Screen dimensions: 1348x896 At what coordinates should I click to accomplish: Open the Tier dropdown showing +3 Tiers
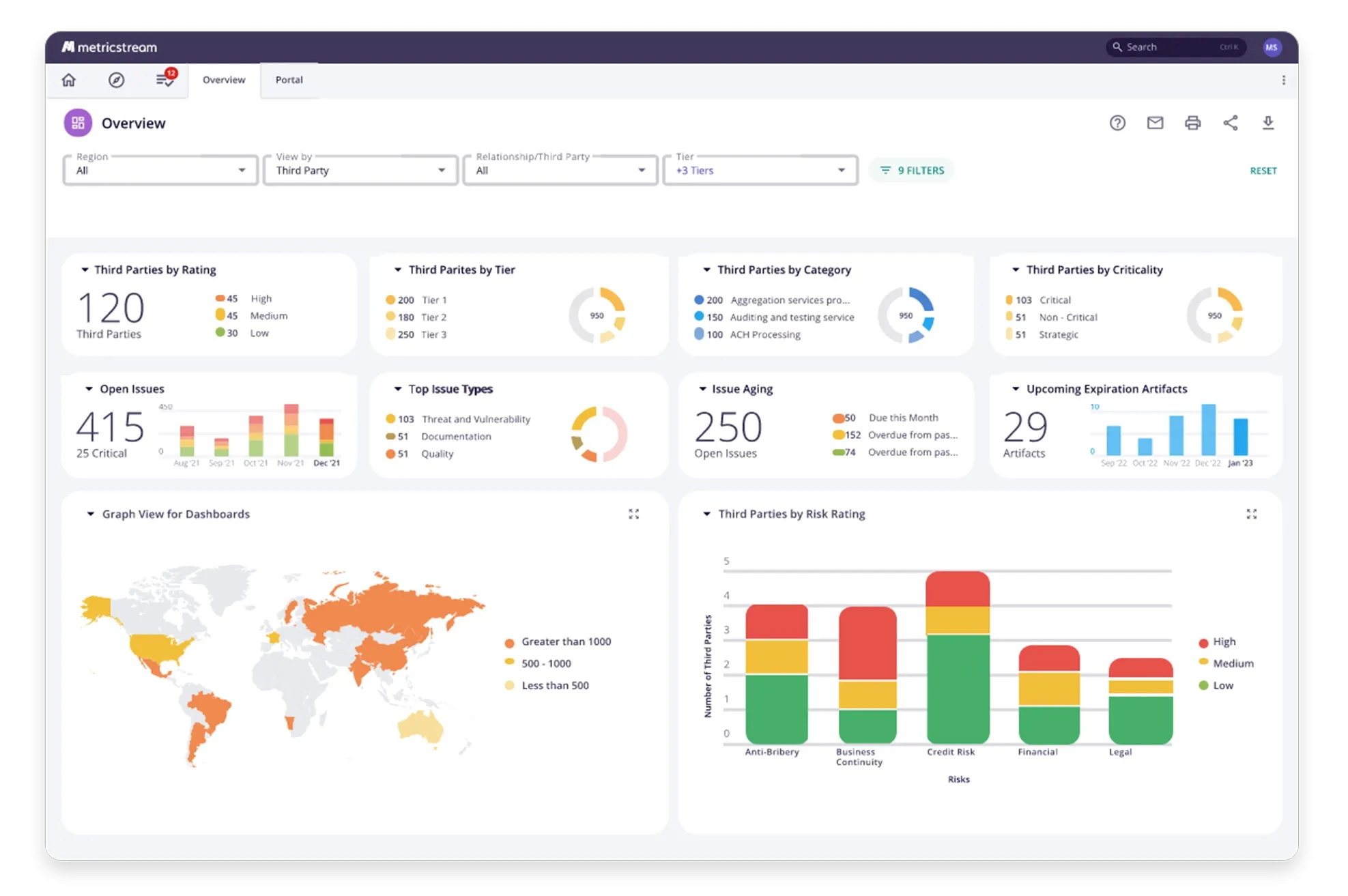[x=760, y=171]
